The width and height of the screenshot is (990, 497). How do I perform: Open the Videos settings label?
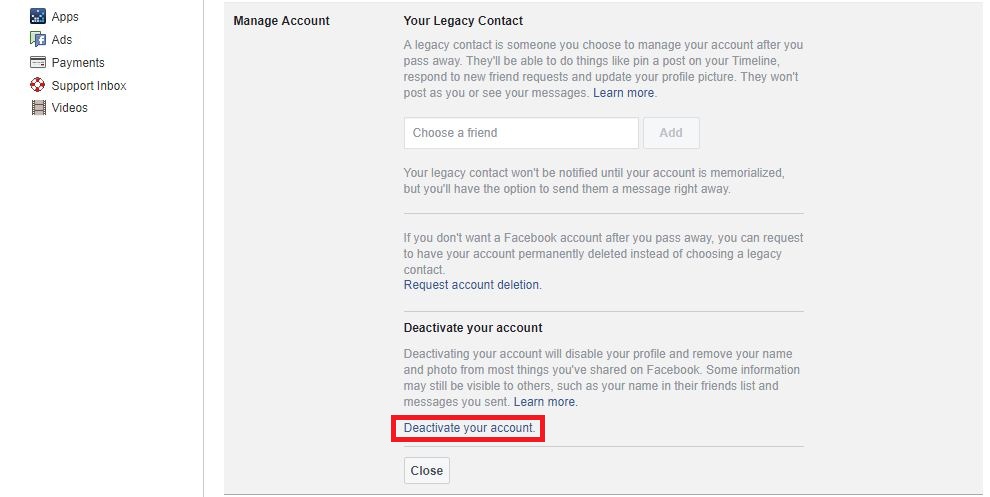coord(70,108)
